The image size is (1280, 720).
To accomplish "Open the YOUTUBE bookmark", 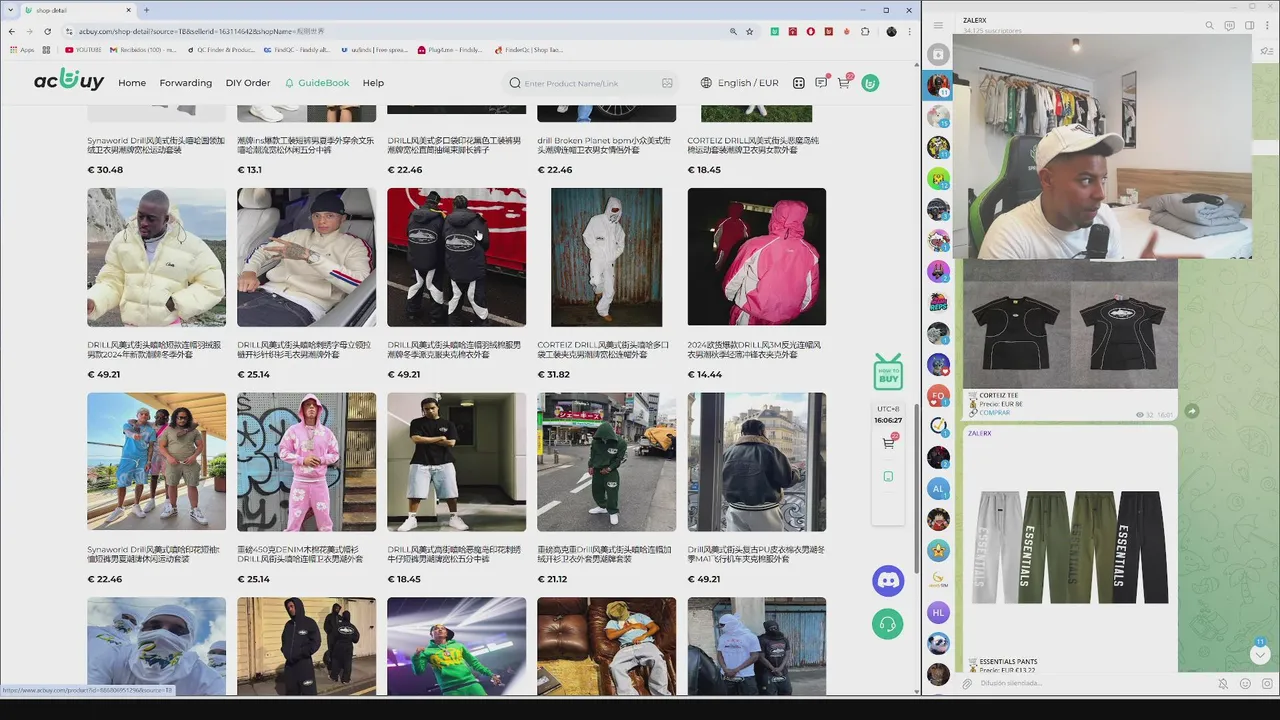I will pyautogui.click(x=83, y=49).
